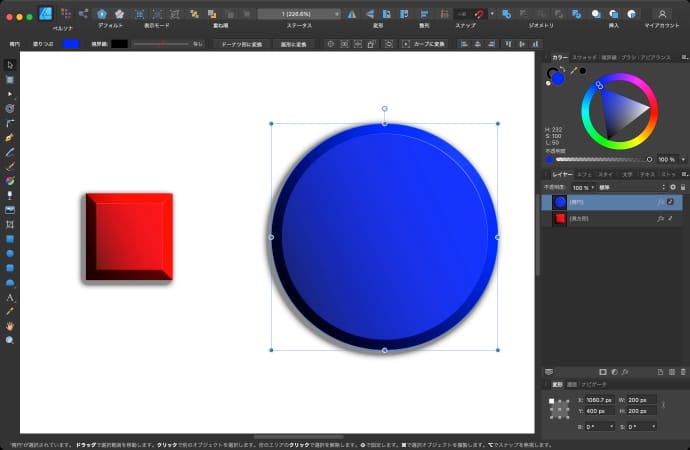Click the My Account icon

coord(662,14)
